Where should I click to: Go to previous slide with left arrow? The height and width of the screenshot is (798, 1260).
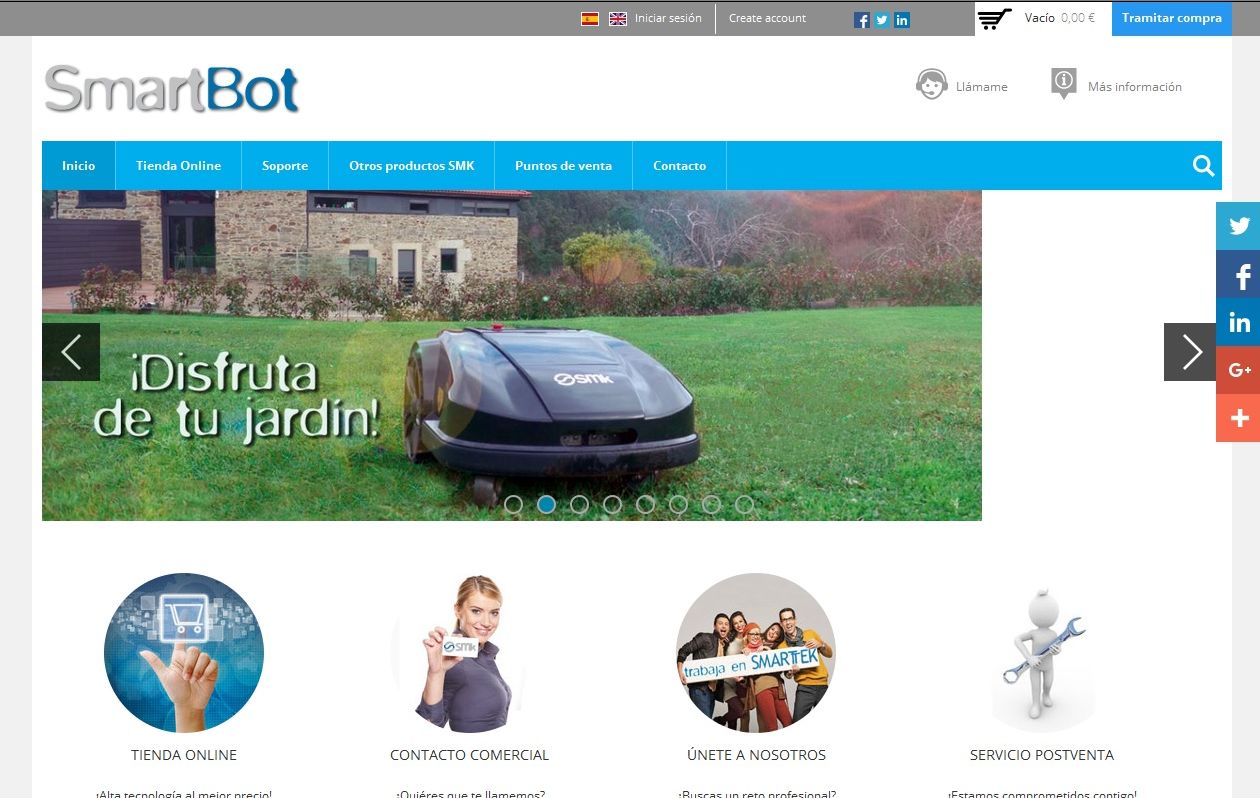[x=71, y=352]
